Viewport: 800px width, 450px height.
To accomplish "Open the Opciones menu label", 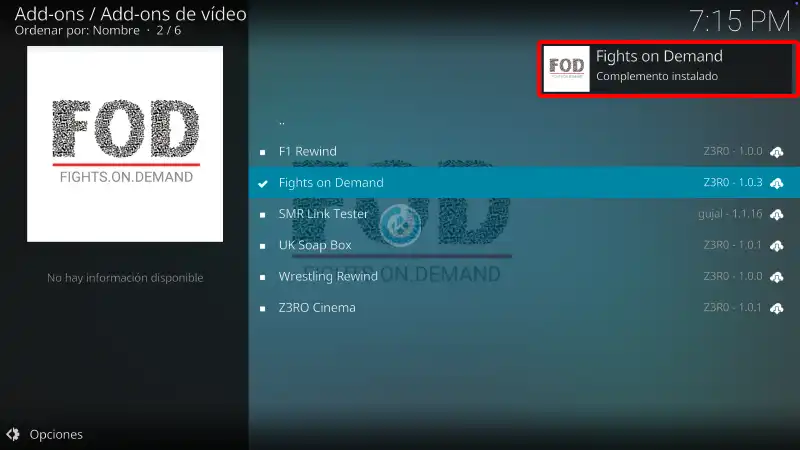I will [56, 435].
